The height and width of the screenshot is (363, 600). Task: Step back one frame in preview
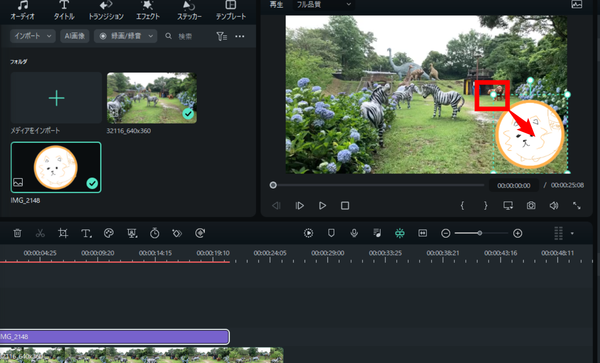(x=276, y=206)
